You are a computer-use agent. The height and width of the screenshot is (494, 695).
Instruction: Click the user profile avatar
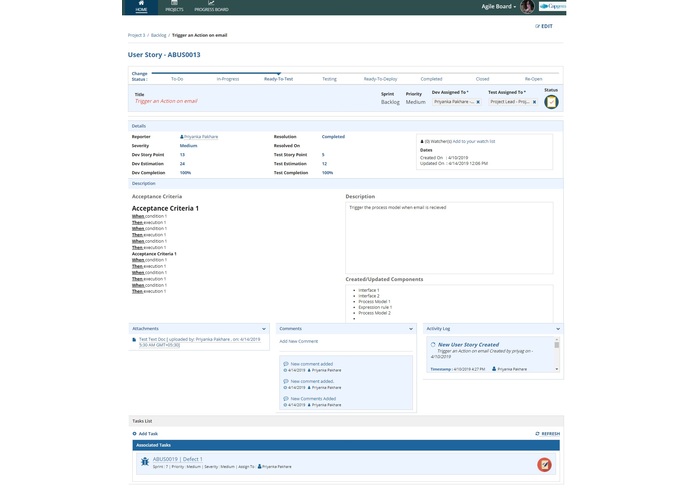point(527,7)
